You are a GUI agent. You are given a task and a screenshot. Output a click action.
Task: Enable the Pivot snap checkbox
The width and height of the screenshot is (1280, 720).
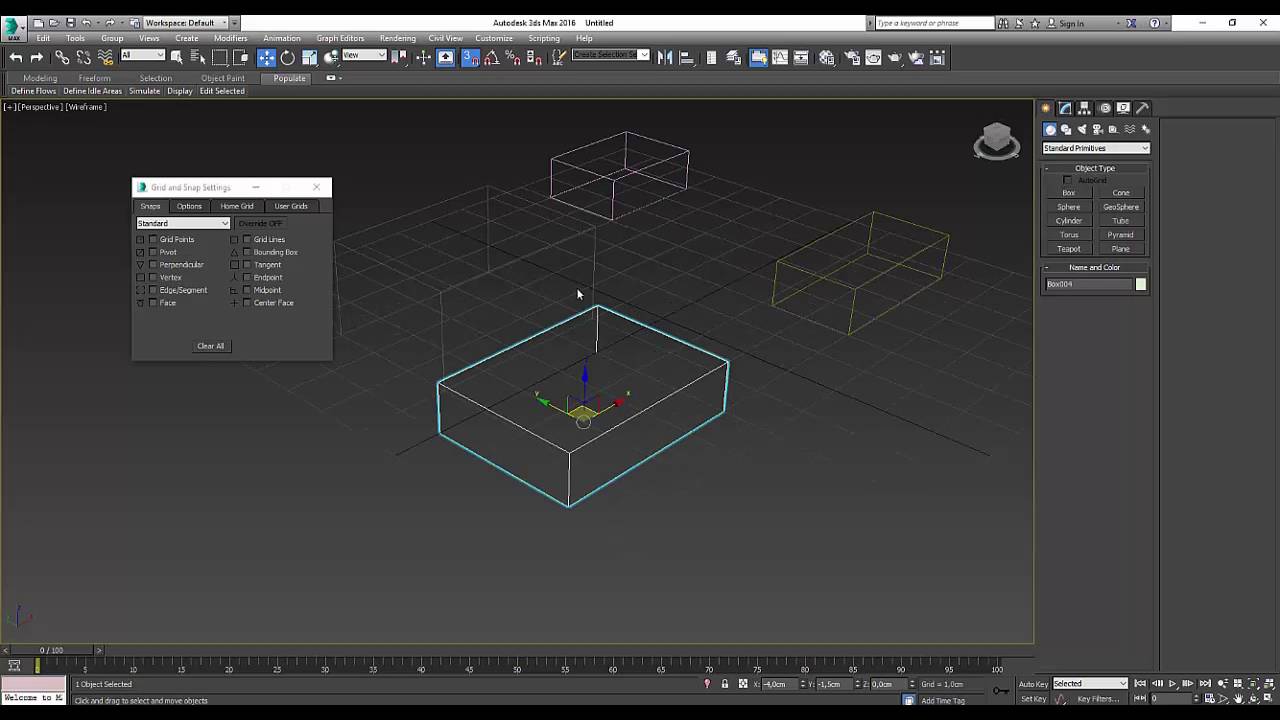153,252
